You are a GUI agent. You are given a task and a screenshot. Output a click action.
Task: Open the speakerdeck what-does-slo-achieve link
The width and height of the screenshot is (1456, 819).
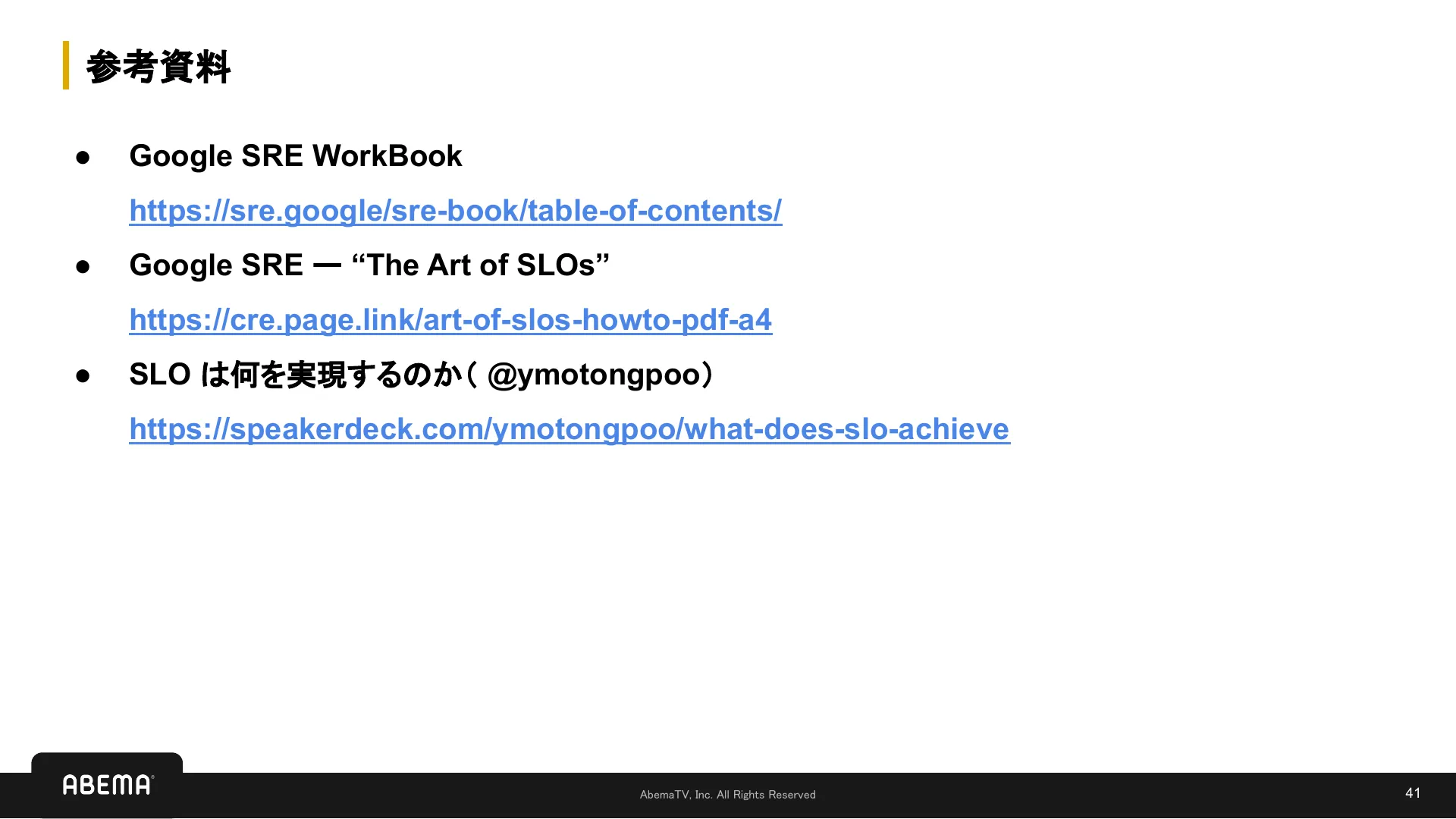pos(569,429)
